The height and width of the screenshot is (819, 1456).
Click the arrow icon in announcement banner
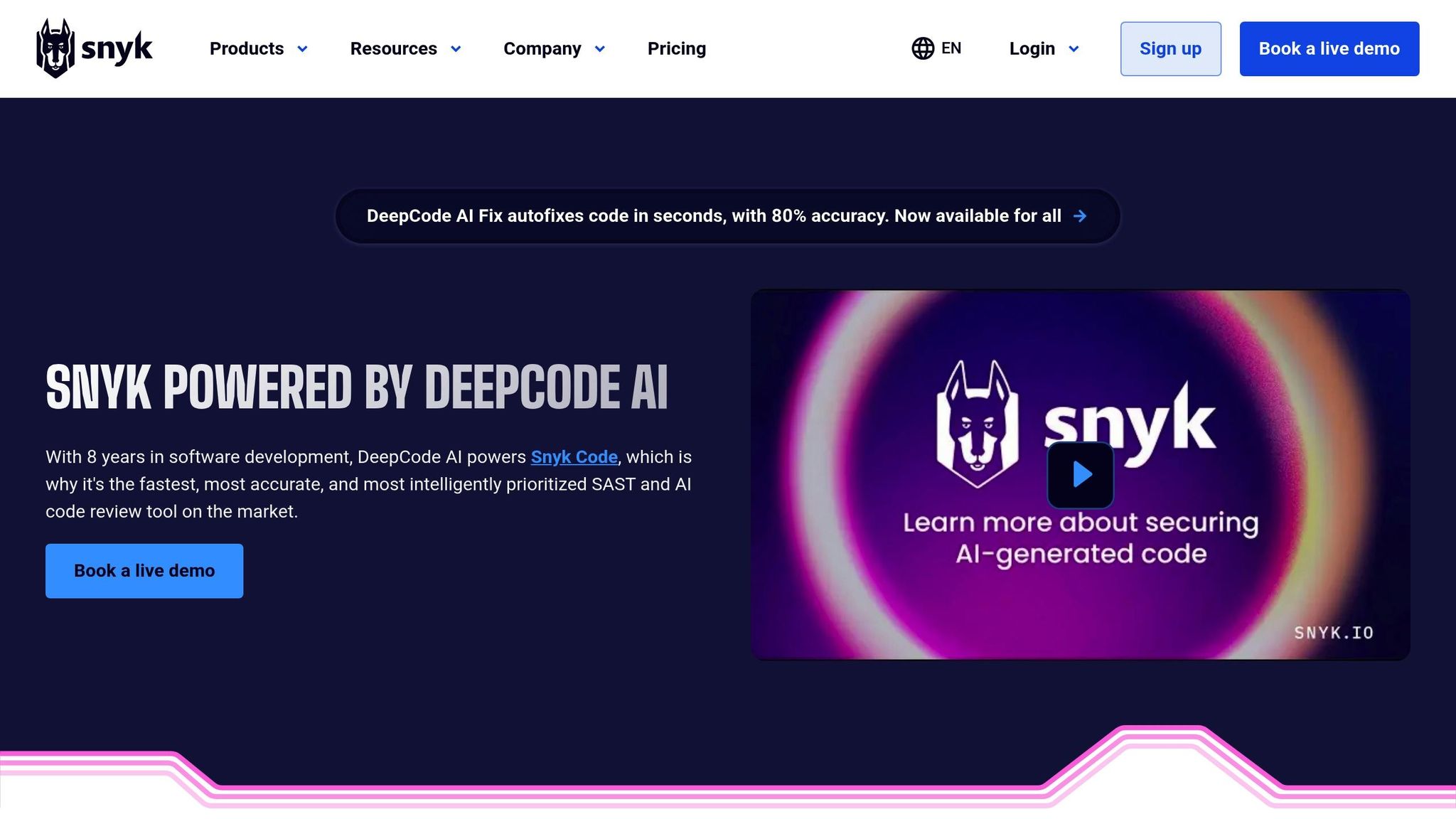click(x=1080, y=216)
